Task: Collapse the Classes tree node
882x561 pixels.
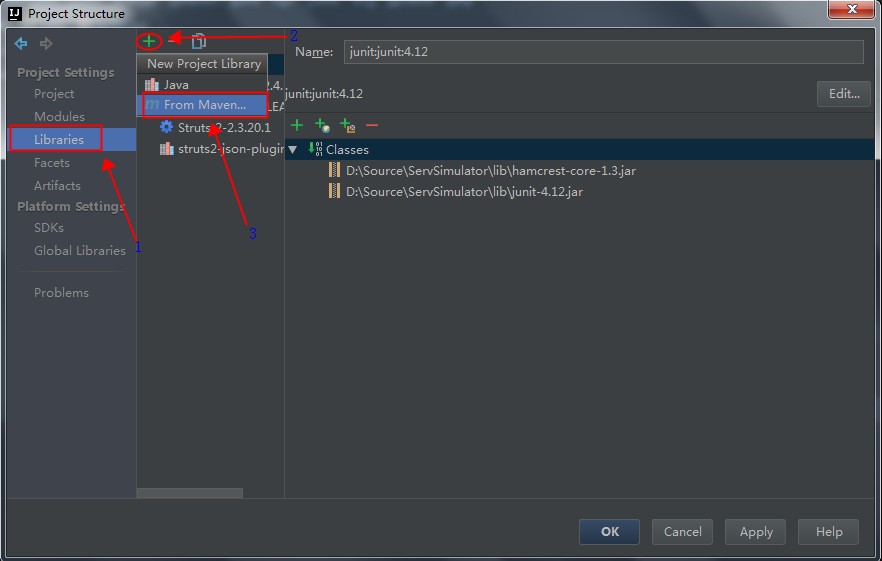Action: 292,150
